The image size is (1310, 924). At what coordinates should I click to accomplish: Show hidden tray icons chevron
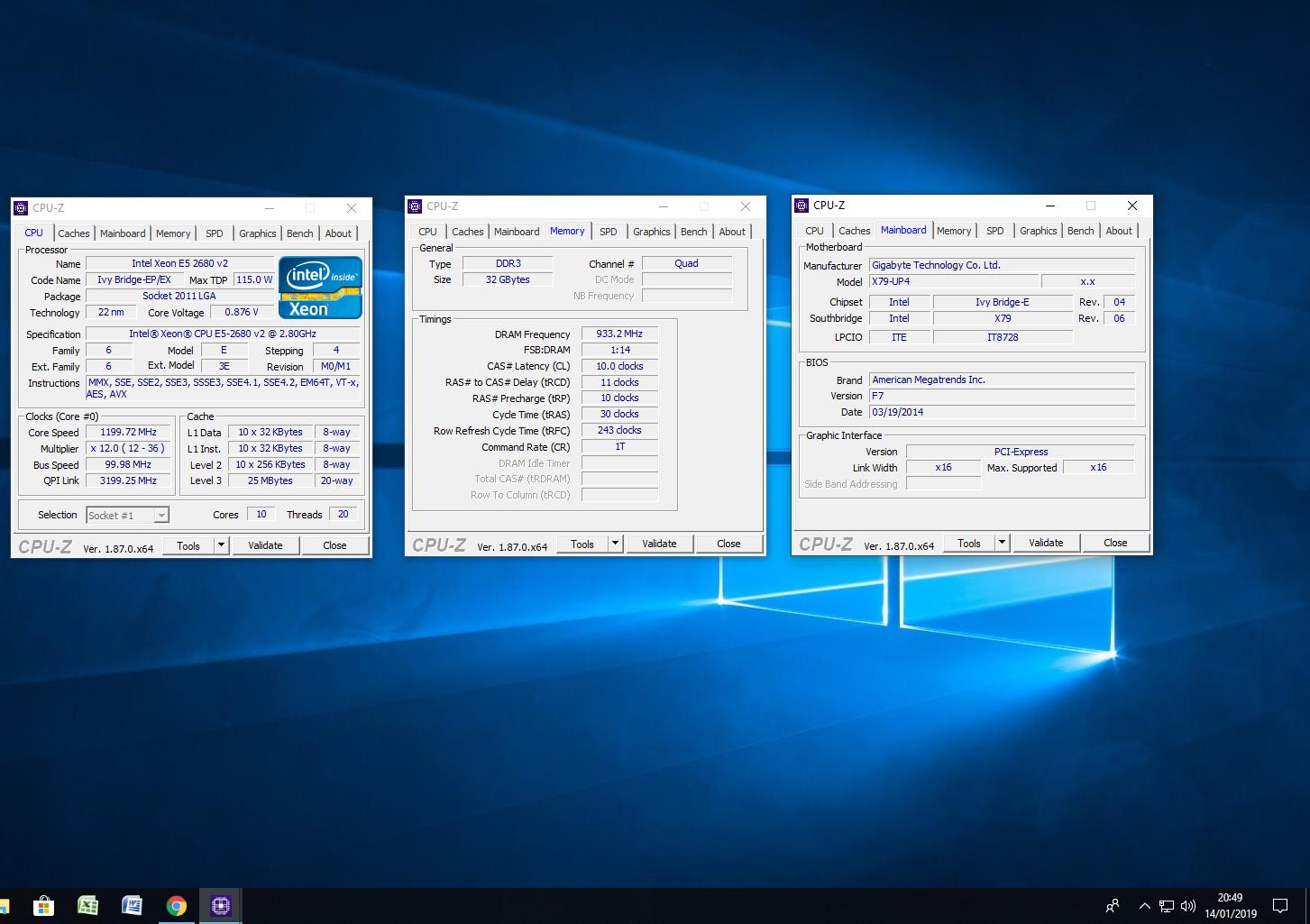1144,906
